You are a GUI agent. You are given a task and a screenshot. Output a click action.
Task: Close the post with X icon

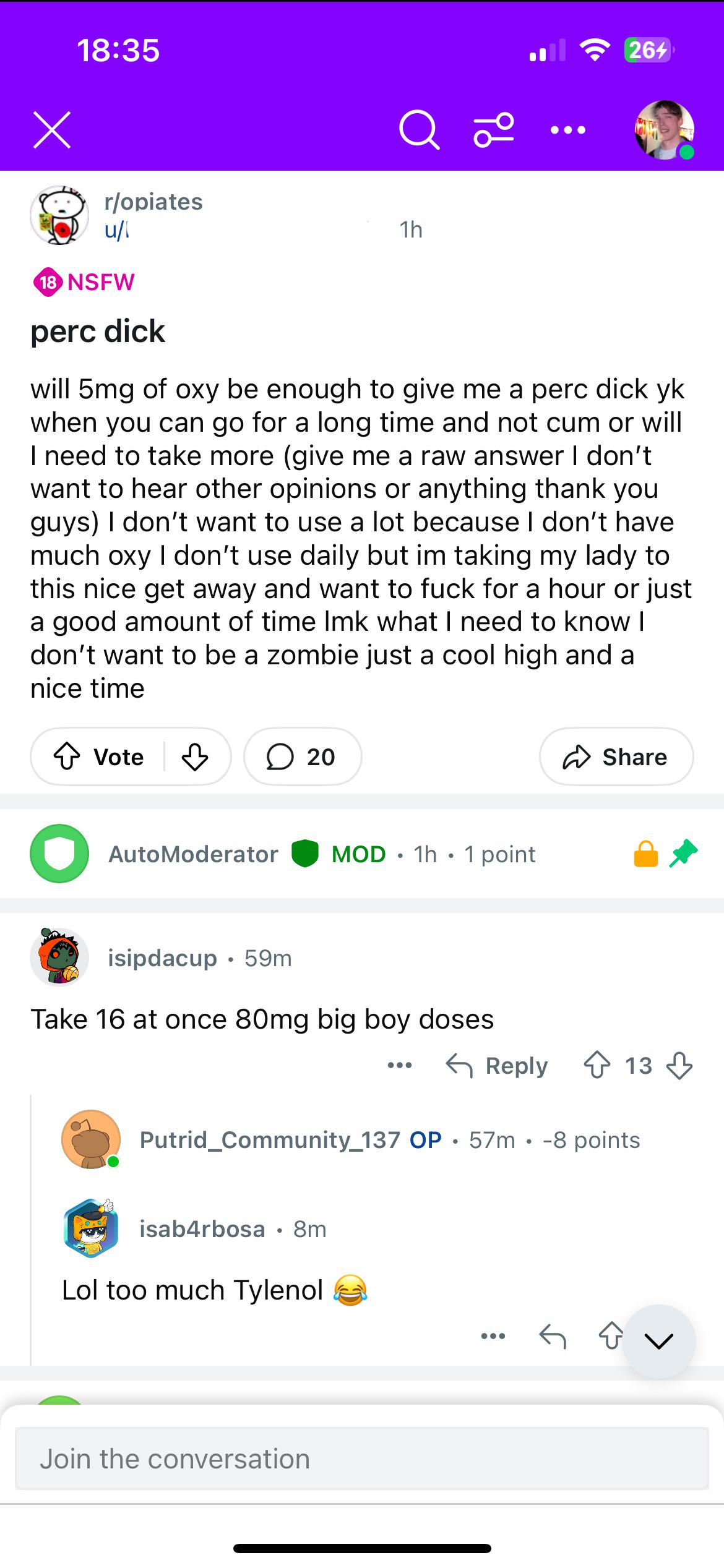click(x=52, y=130)
